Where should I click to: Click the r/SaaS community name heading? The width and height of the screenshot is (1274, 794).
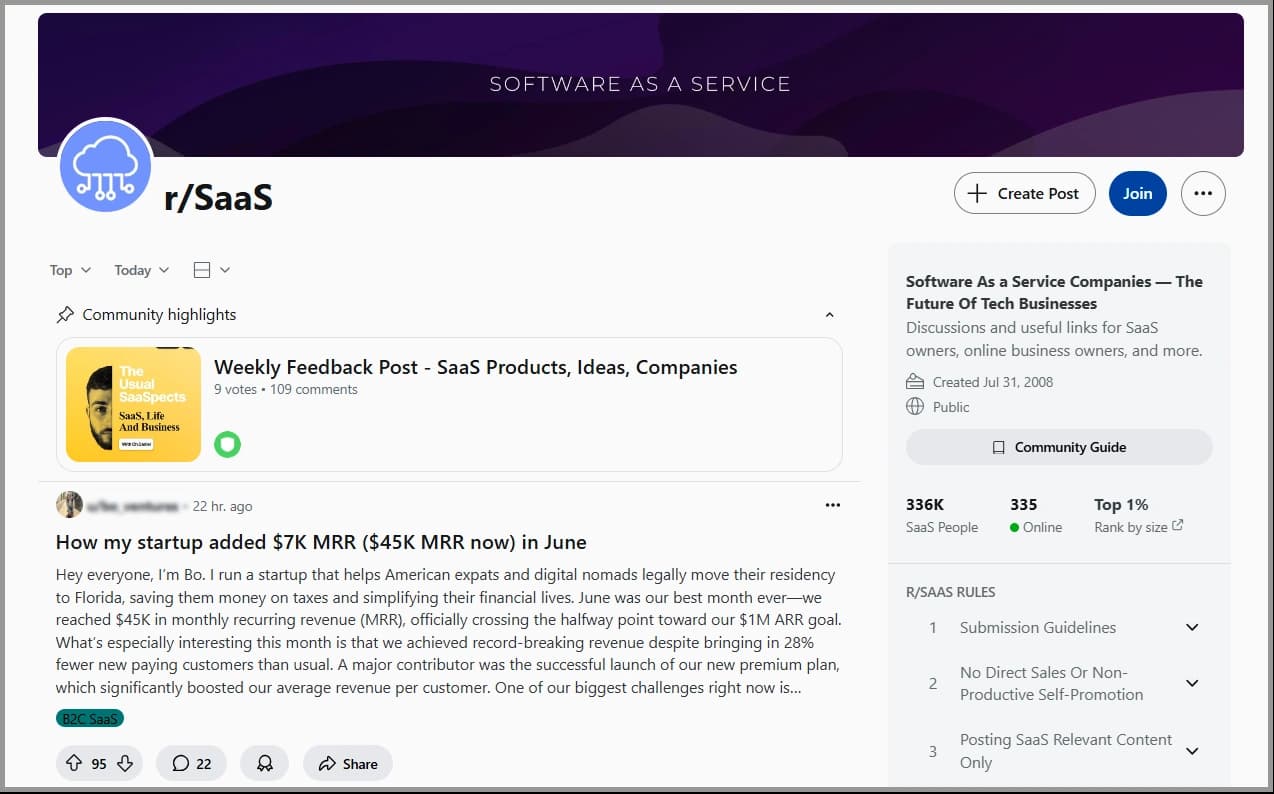point(218,197)
